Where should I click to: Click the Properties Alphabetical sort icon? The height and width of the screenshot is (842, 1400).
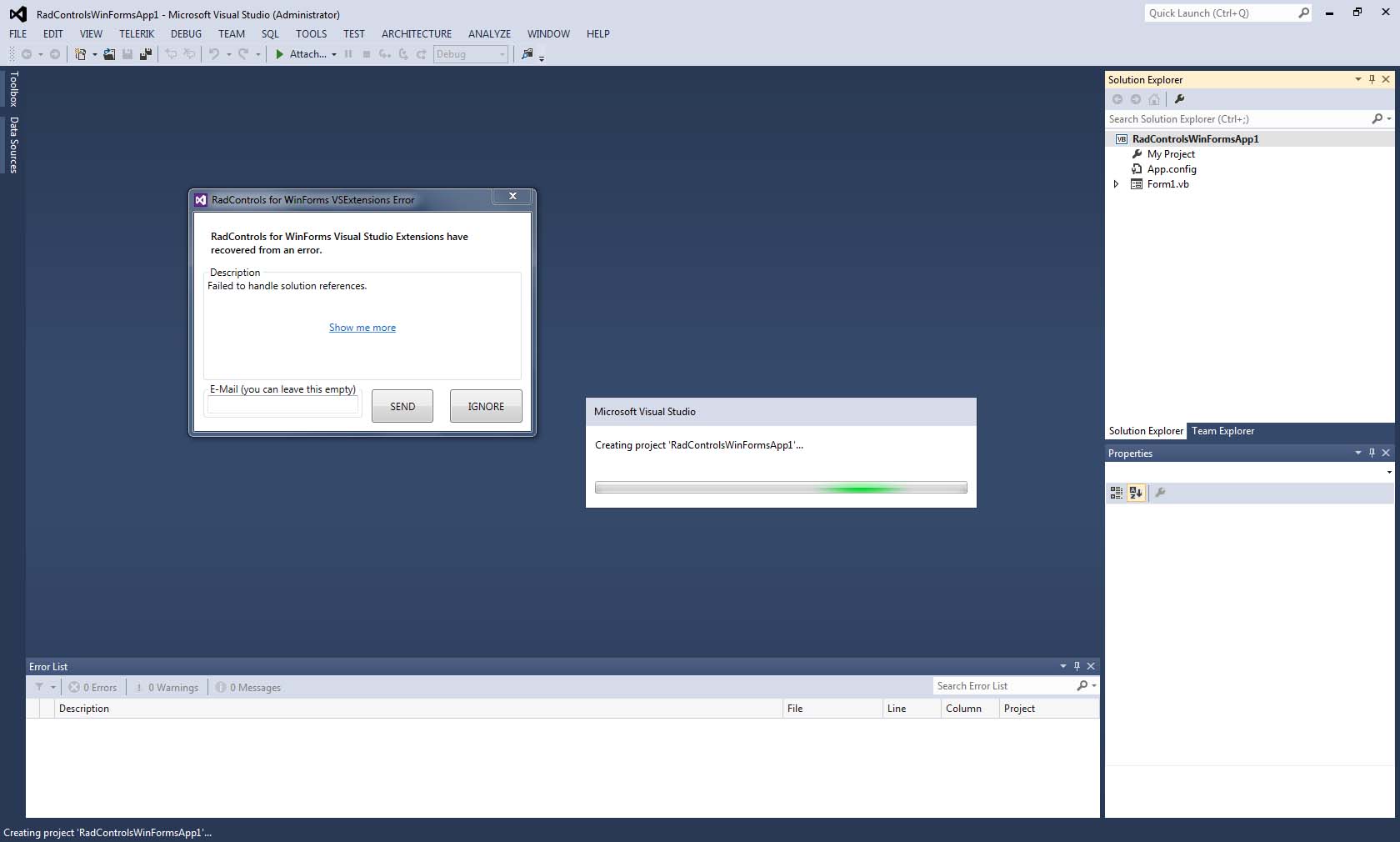click(x=1136, y=493)
